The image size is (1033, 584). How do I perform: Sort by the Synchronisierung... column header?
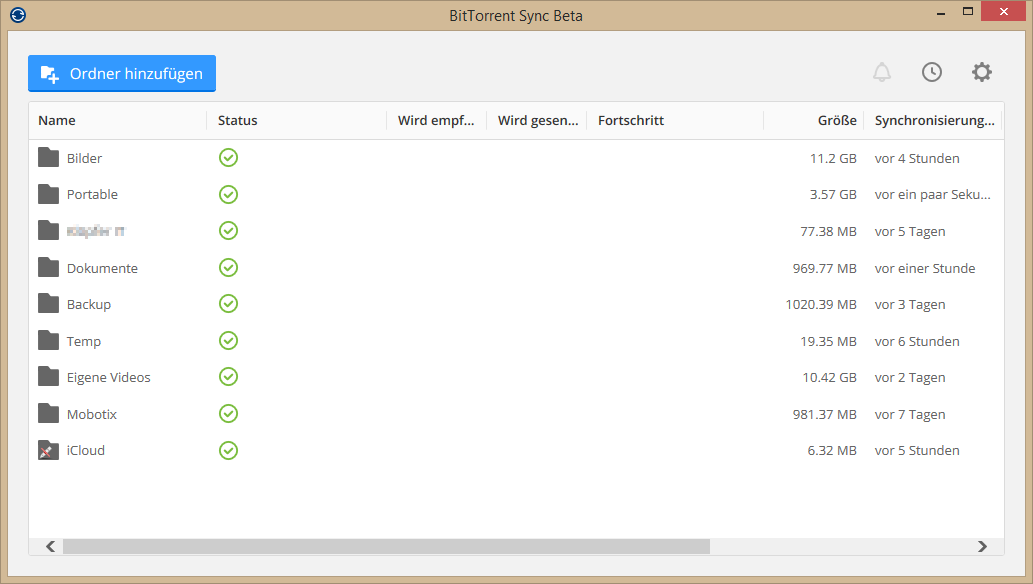coord(934,121)
